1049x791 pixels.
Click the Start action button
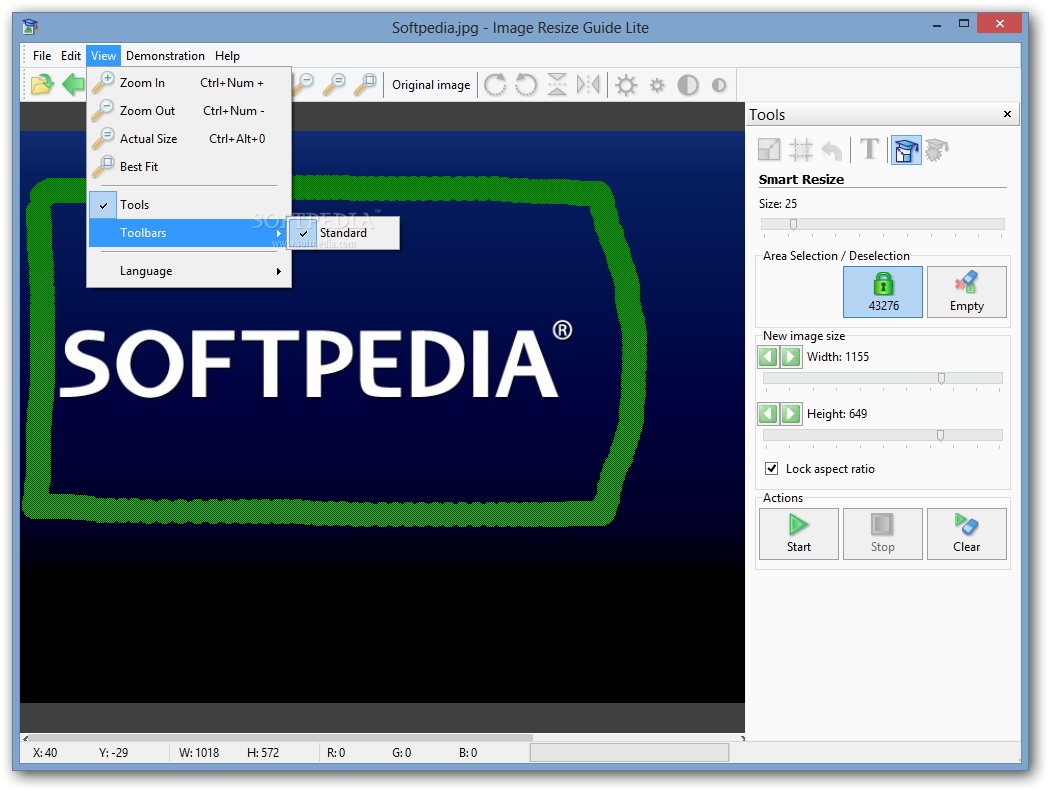pos(798,533)
